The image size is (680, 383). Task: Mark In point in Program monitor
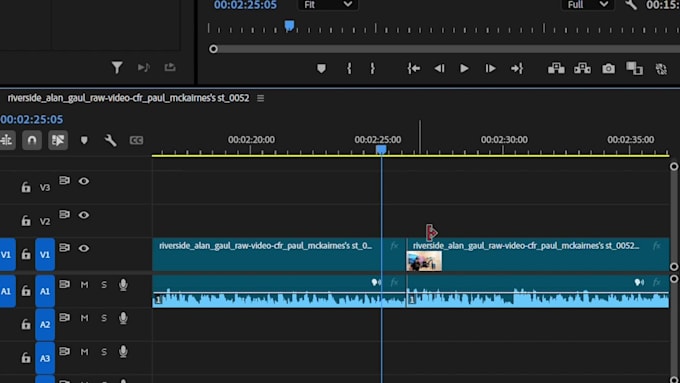pos(349,69)
